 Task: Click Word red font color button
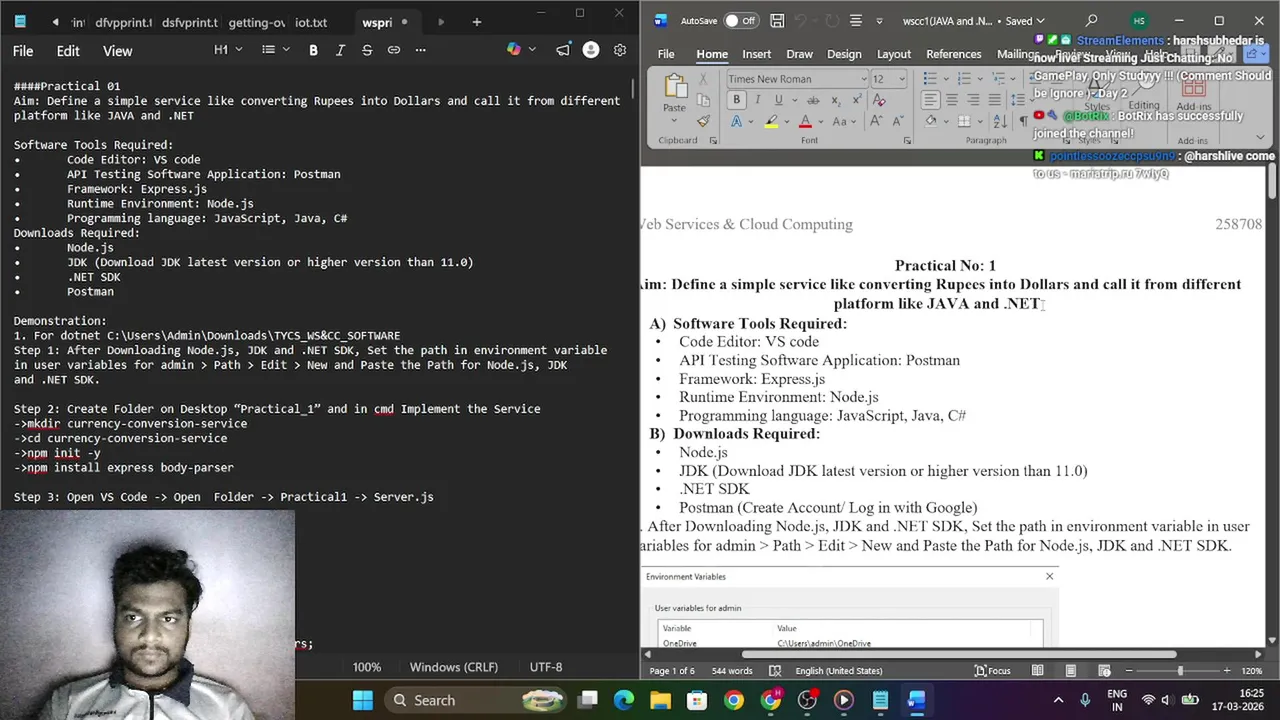click(x=805, y=122)
